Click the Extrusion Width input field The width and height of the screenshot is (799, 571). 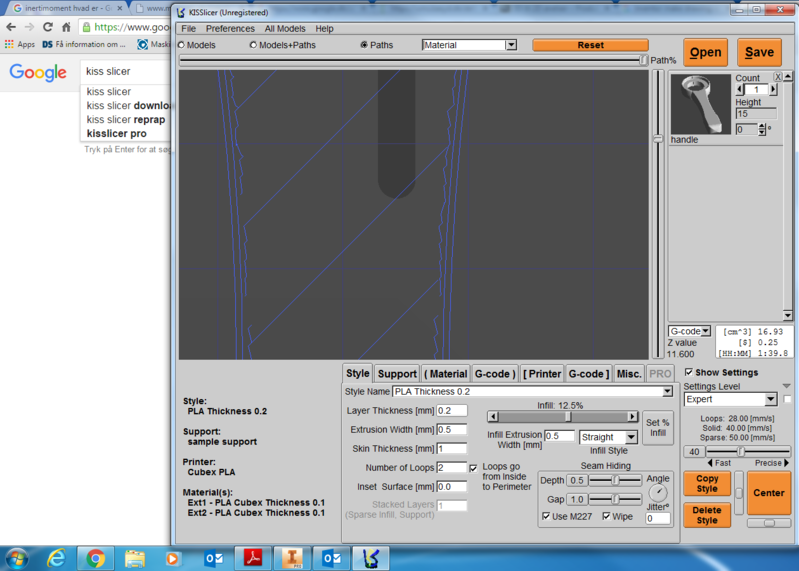point(451,429)
